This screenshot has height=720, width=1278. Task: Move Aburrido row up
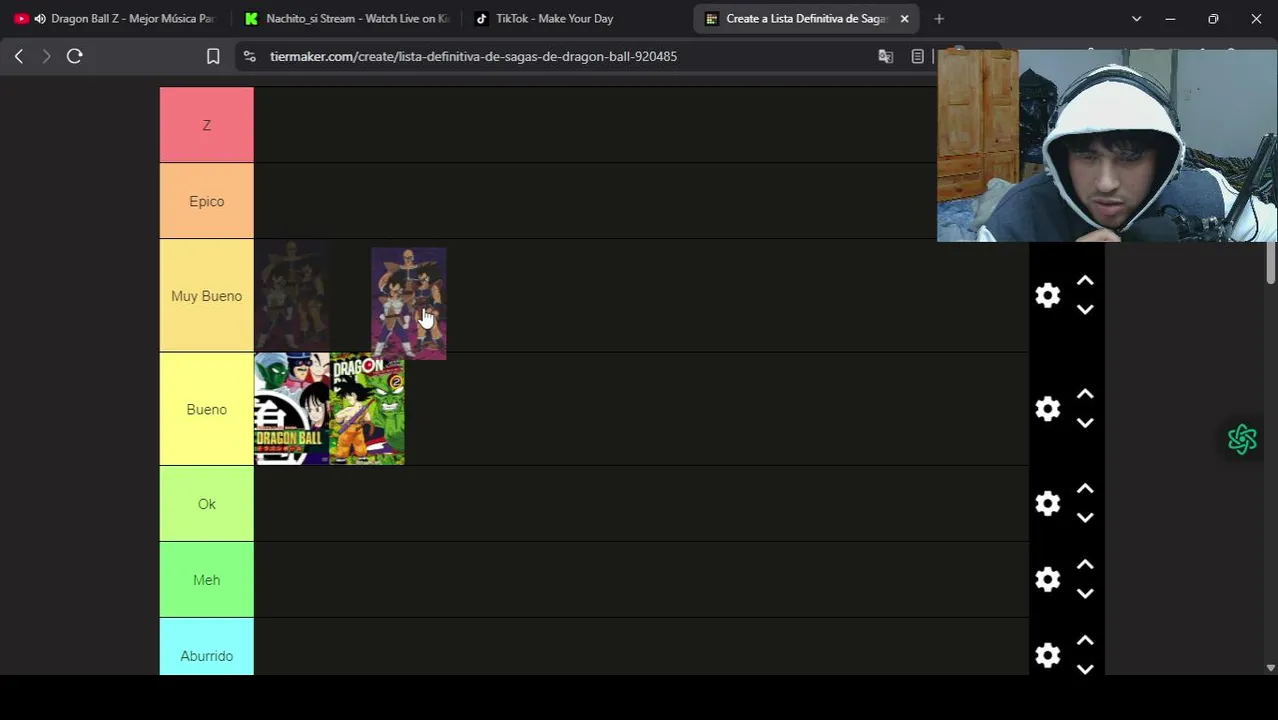[1085, 641]
